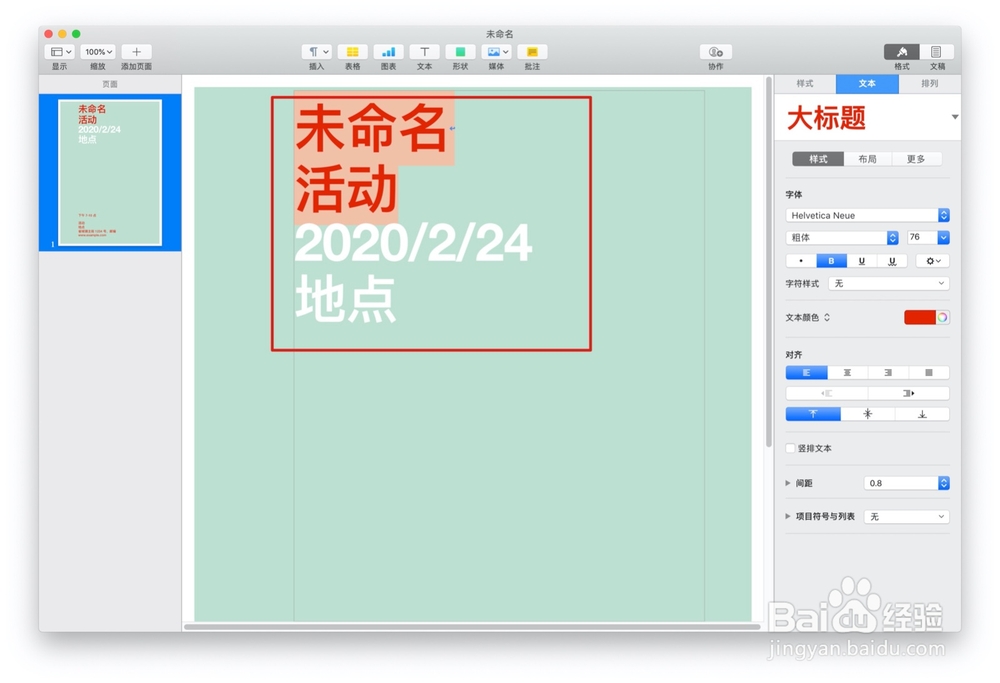Open the Helvetica Neue font dropdown

(x=867, y=215)
